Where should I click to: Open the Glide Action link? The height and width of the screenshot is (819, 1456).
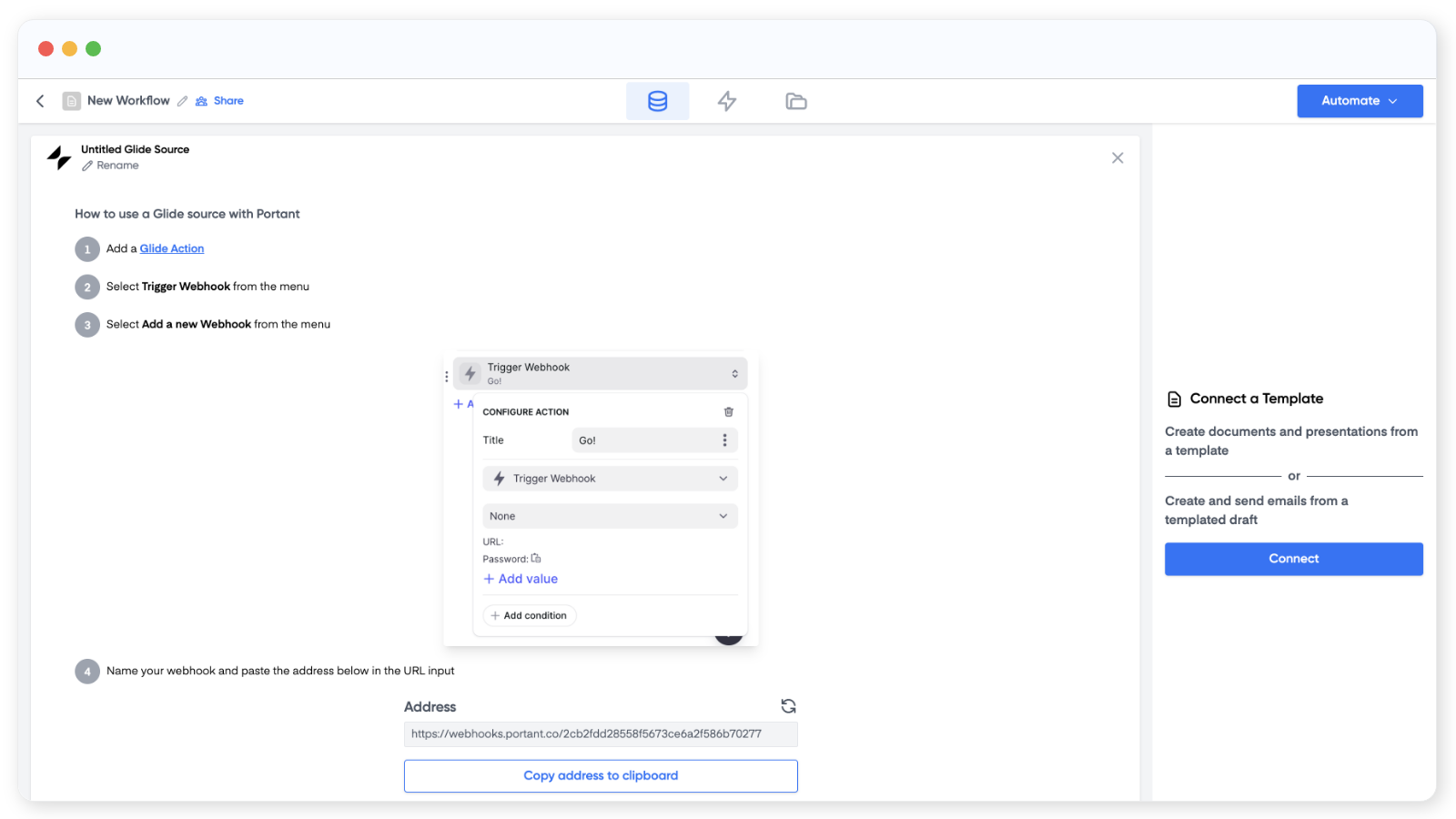click(x=171, y=248)
